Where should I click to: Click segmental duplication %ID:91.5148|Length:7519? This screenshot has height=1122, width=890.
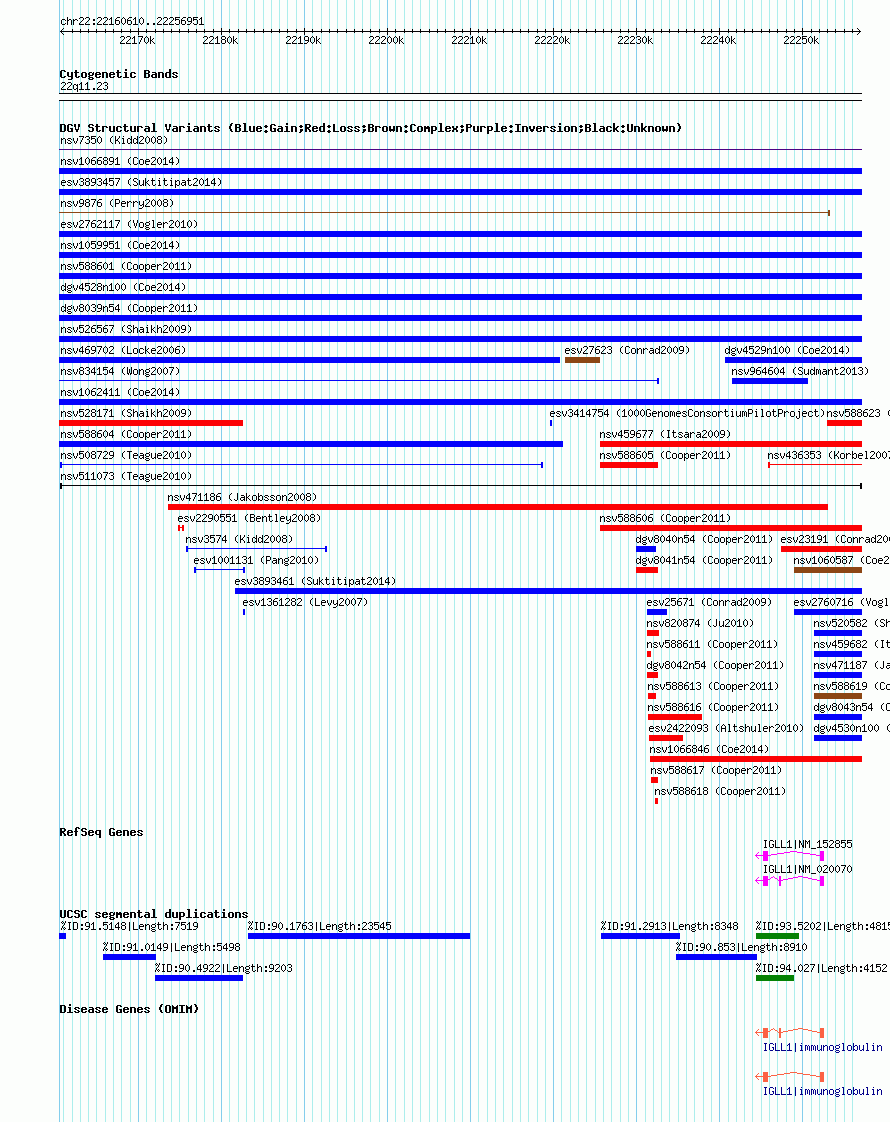(x=129, y=926)
